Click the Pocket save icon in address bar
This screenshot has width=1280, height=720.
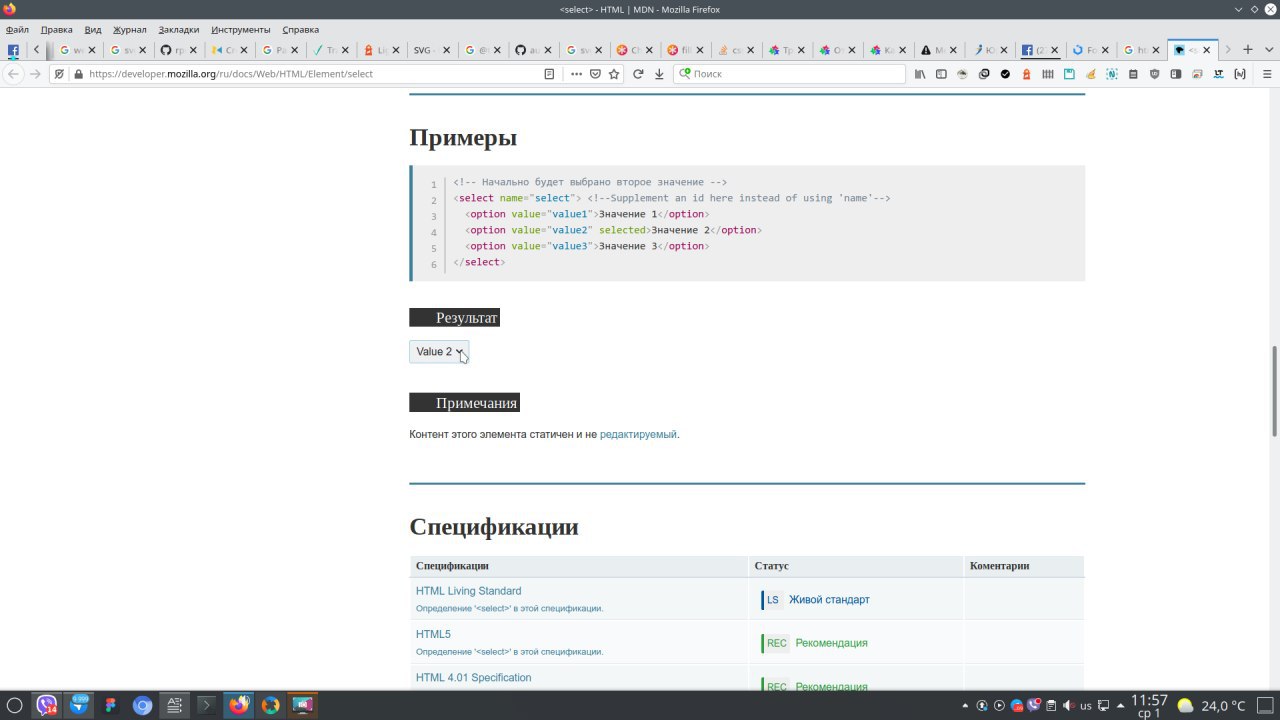pos(595,74)
